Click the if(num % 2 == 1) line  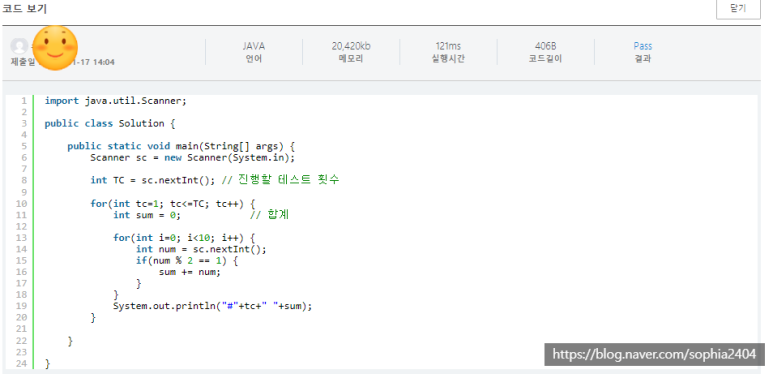click(x=187, y=260)
